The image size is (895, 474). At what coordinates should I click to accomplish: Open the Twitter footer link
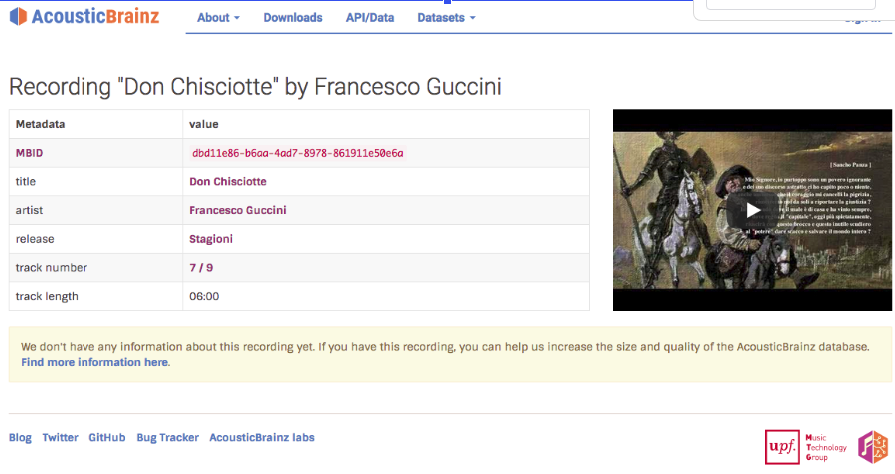click(x=60, y=437)
